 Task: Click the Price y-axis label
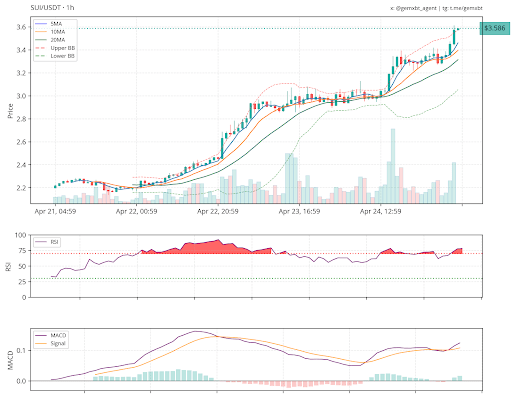10,111
